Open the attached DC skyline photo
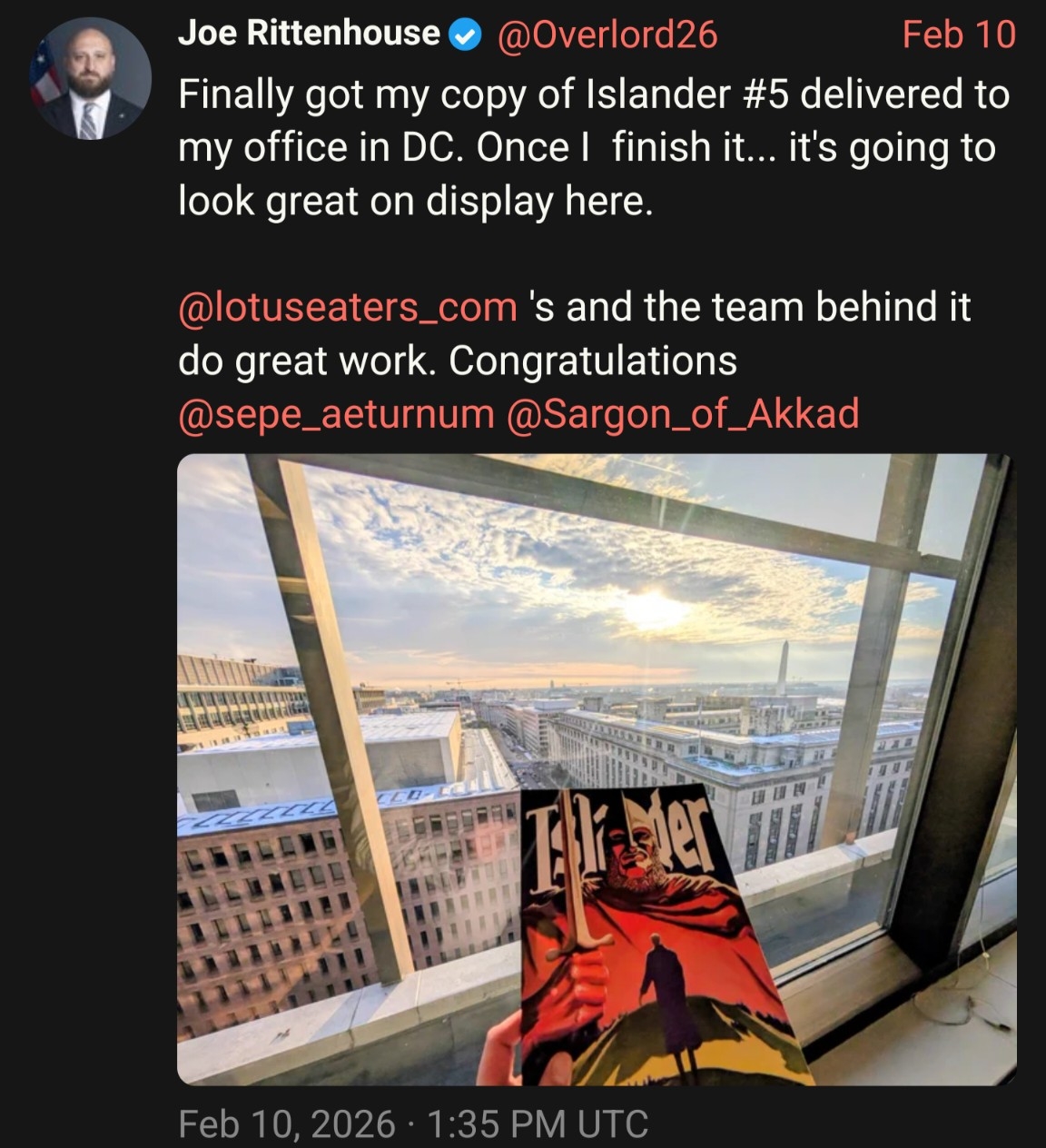1046x1148 pixels. (597, 769)
